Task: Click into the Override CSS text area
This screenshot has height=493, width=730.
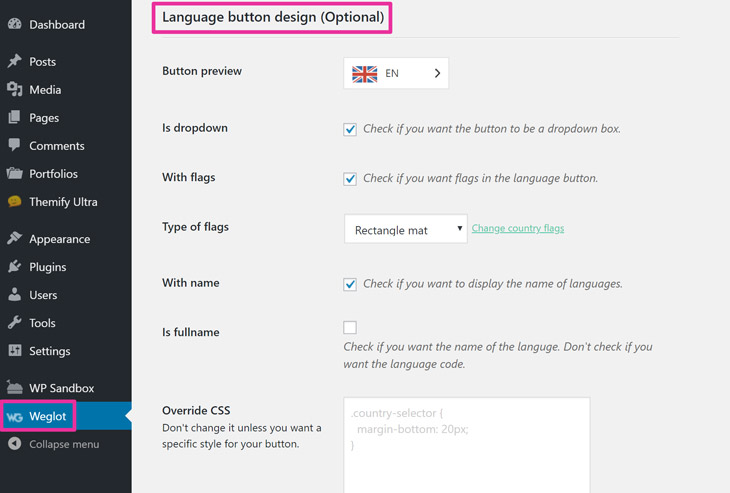Action: tap(467, 445)
